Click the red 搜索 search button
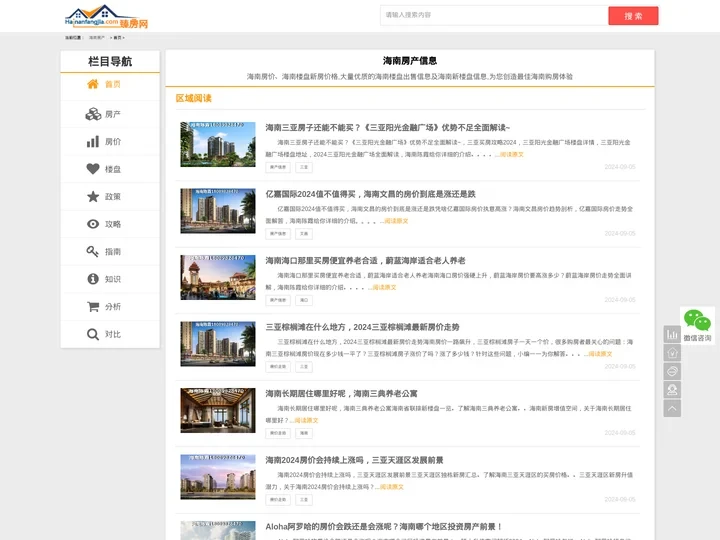This screenshot has height=540, width=720. pyautogui.click(x=633, y=16)
